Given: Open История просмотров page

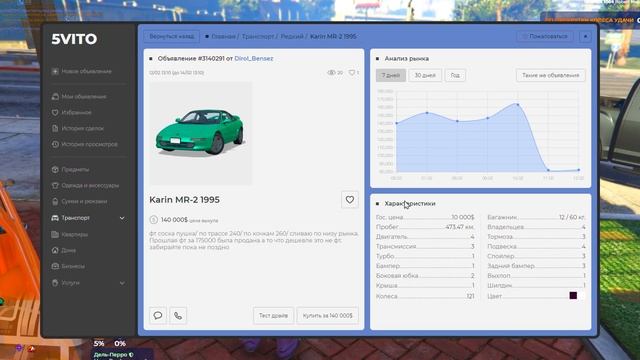Looking at the screenshot, I should pos(89,144).
